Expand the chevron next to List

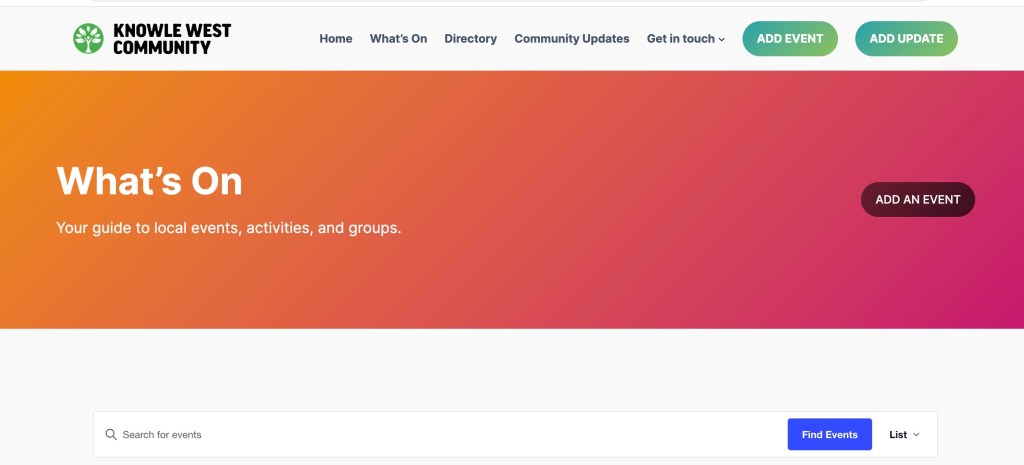click(x=916, y=435)
